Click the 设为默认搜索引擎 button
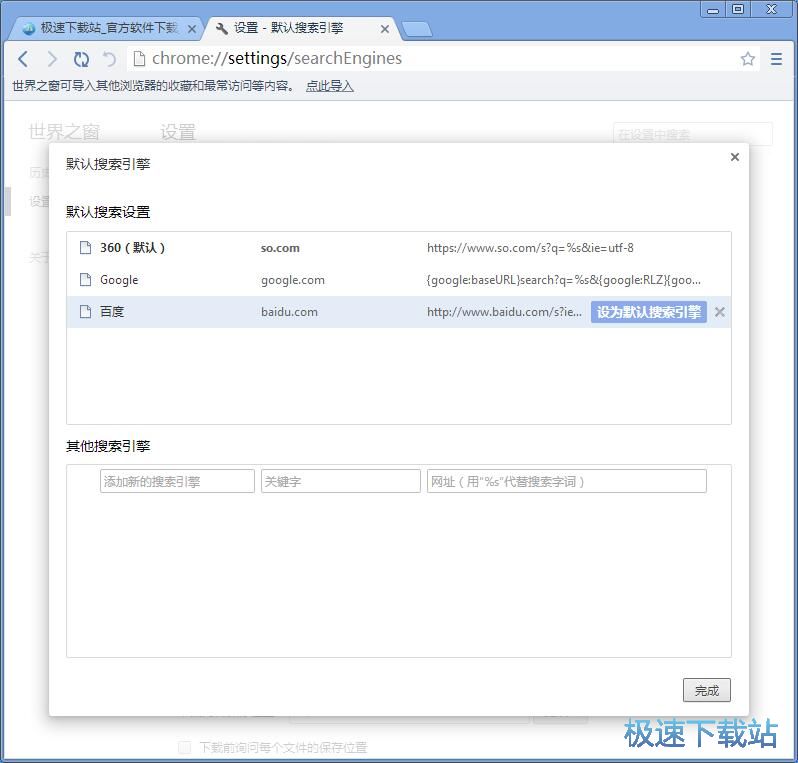This screenshot has height=763, width=798. coord(648,312)
